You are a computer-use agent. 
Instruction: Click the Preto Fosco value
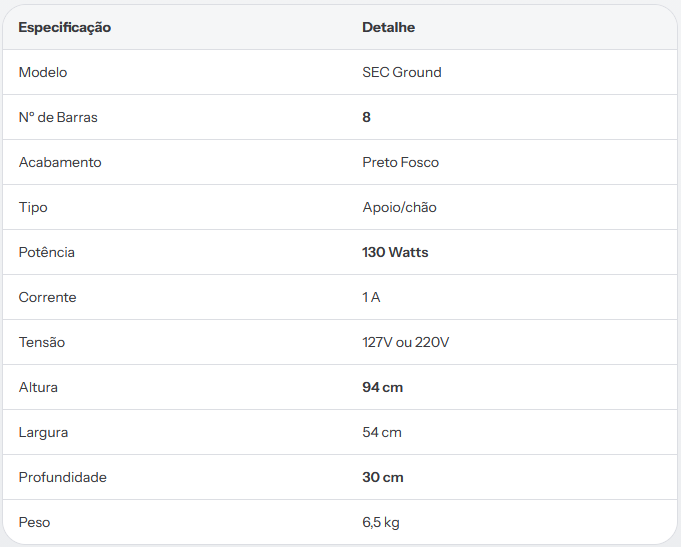(x=400, y=162)
